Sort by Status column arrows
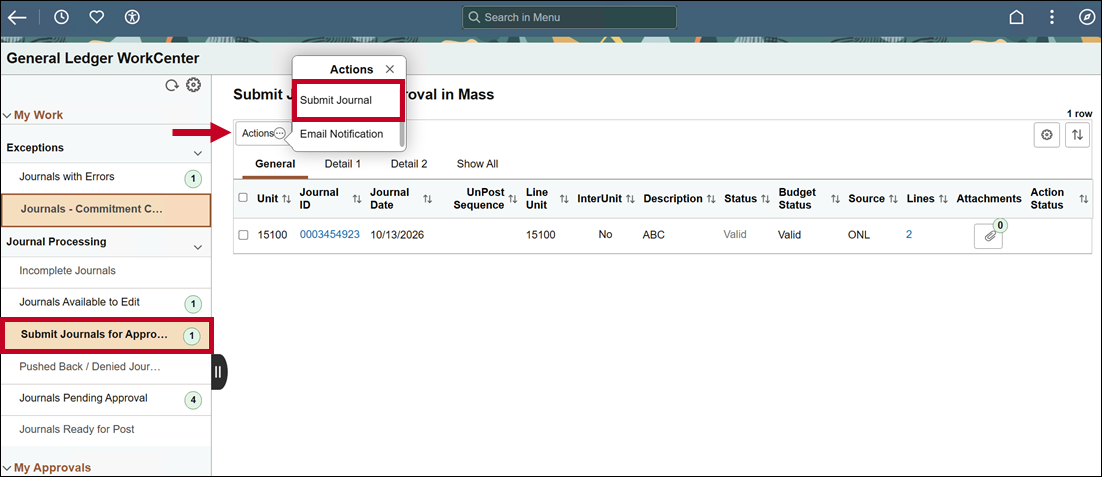Screen dimensions: 1102x477 coord(765,199)
